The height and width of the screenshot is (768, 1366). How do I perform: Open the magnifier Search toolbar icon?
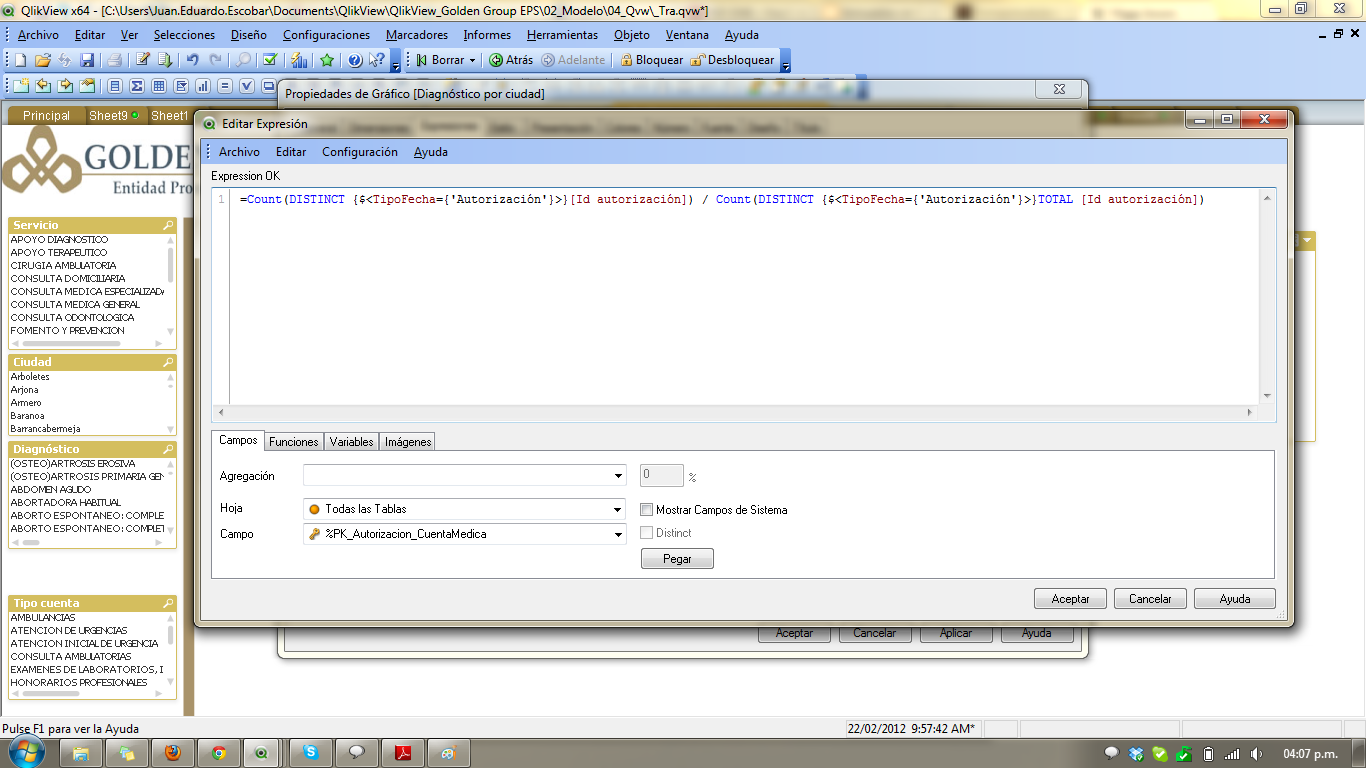pyautogui.click(x=244, y=60)
